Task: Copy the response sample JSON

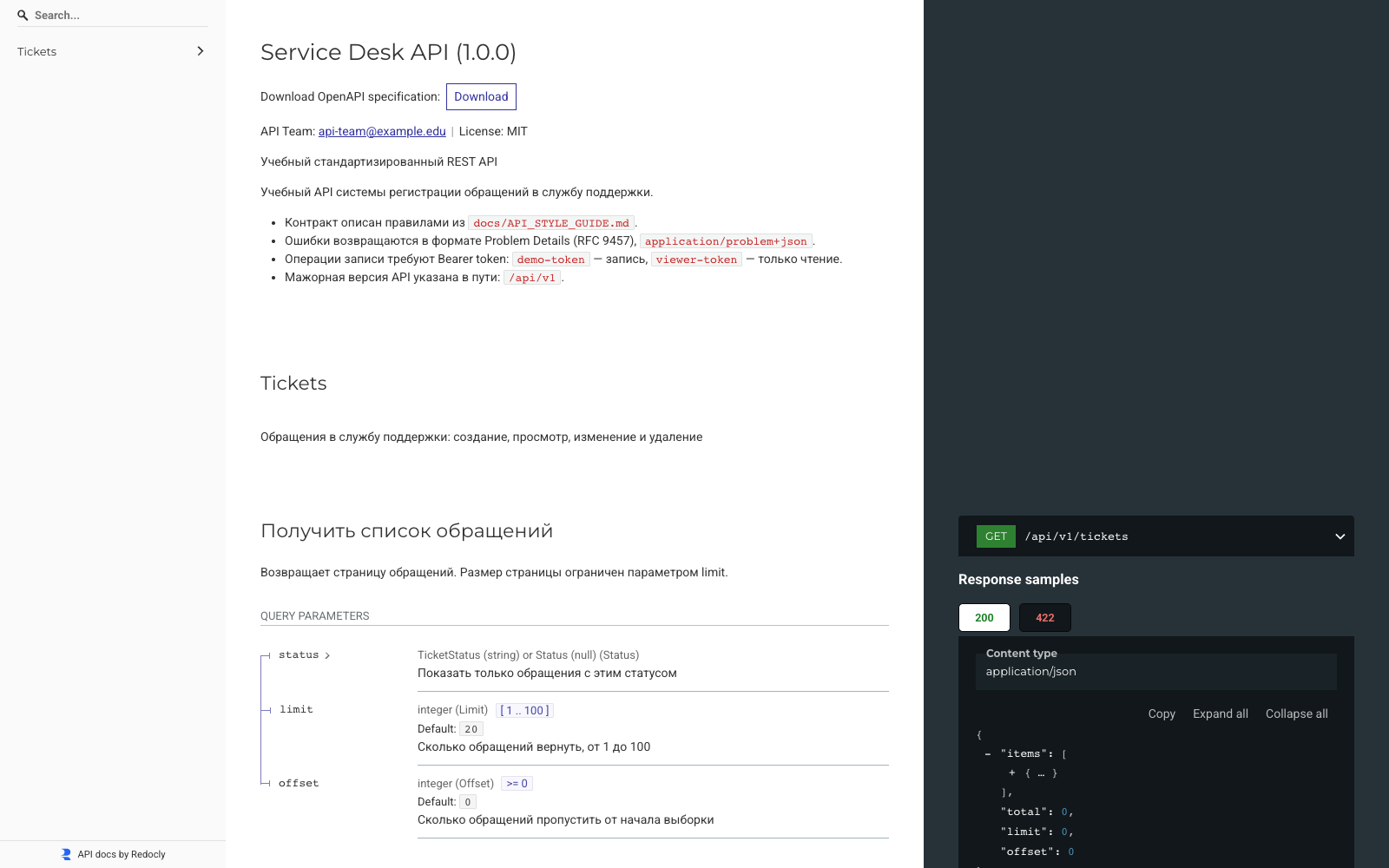Action: pos(1162,713)
